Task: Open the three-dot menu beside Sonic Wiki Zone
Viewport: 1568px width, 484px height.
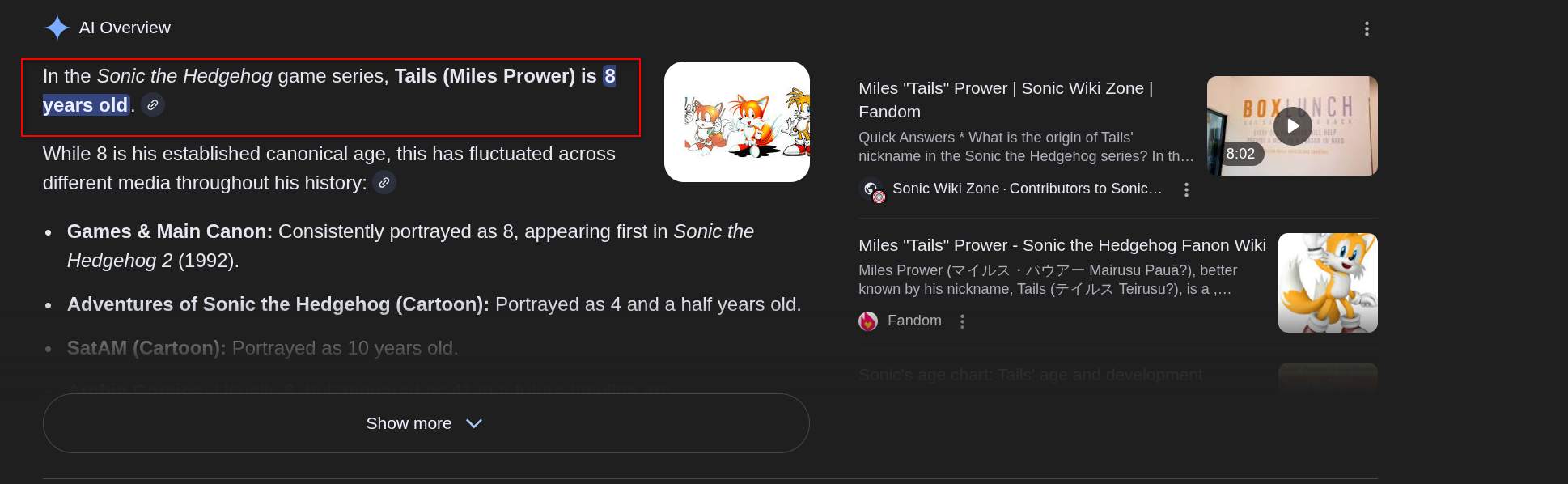Action: point(1186,190)
